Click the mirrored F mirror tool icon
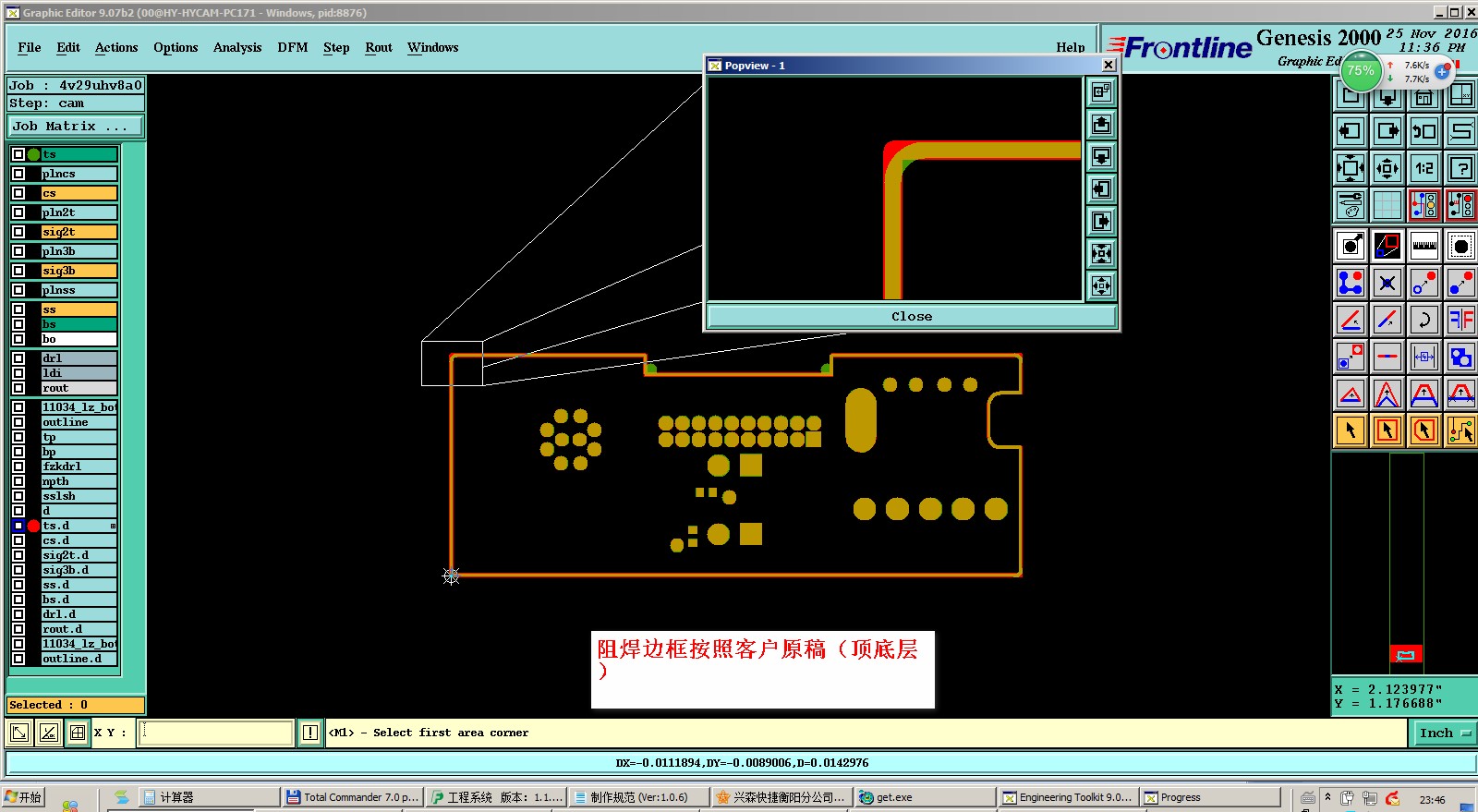 pyautogui.click(x=1461, y=320)
